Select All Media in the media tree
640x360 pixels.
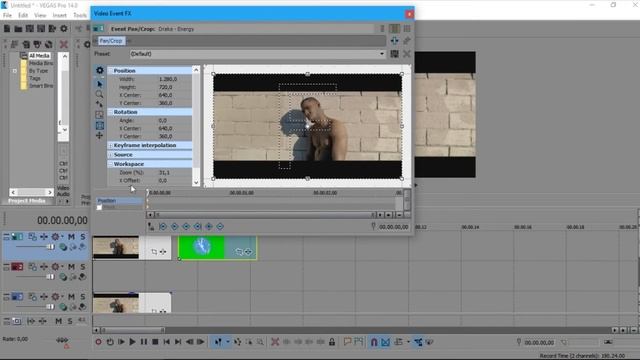pyautogui.click(x=39, y=56)
